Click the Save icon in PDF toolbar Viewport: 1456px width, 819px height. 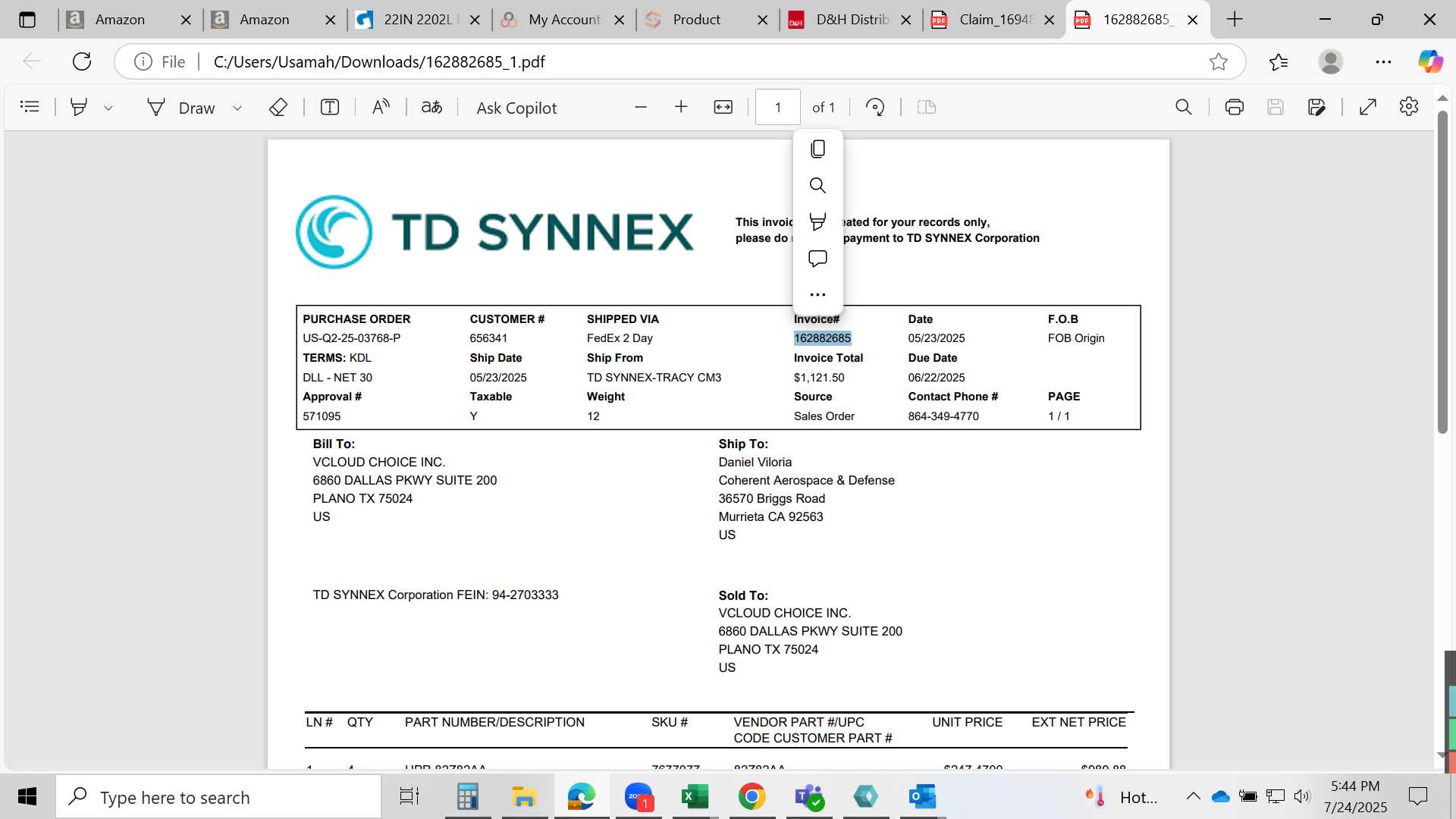[x=1276, y=107]
